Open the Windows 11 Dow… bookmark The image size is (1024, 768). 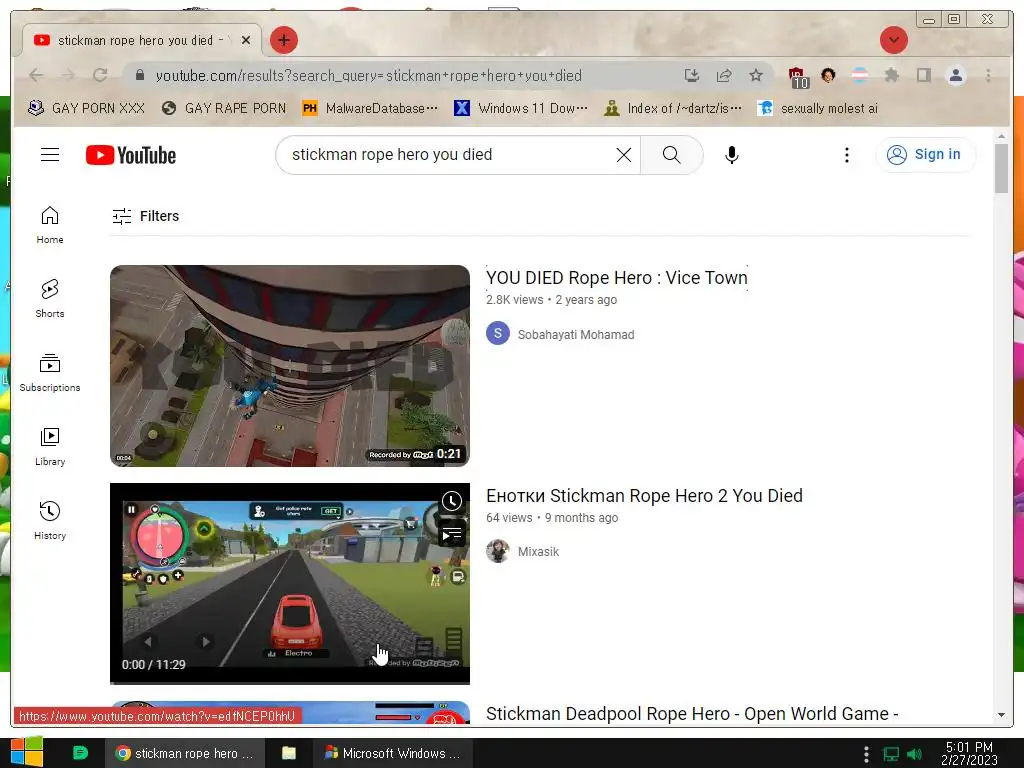[x=520, y=108]
